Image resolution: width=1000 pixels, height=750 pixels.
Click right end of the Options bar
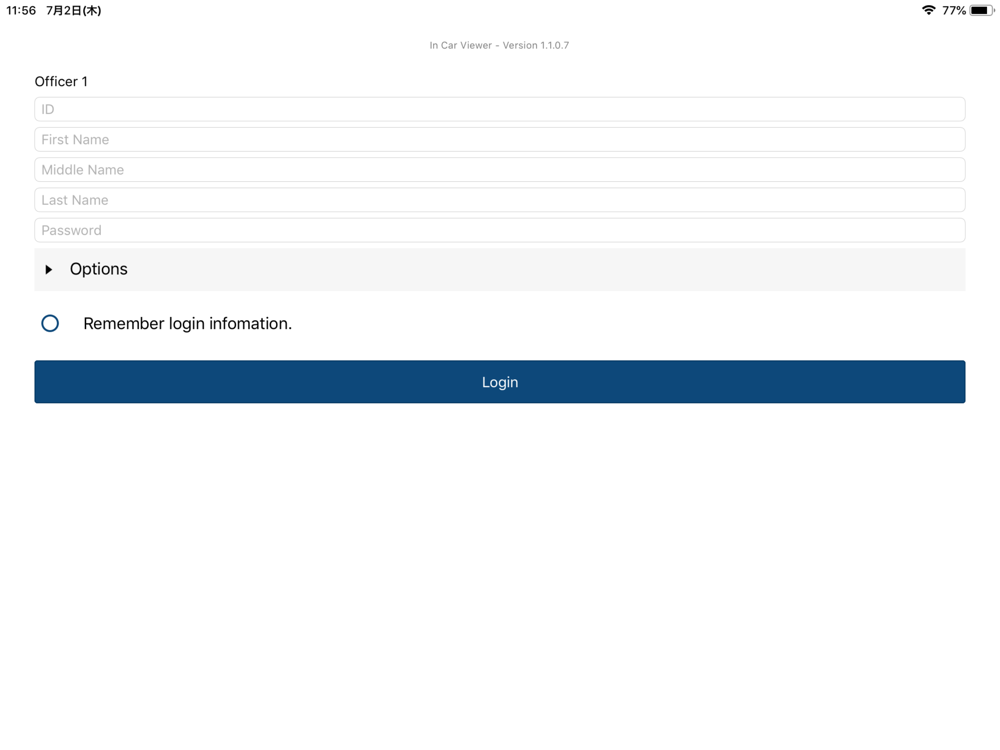click(944, 270)
